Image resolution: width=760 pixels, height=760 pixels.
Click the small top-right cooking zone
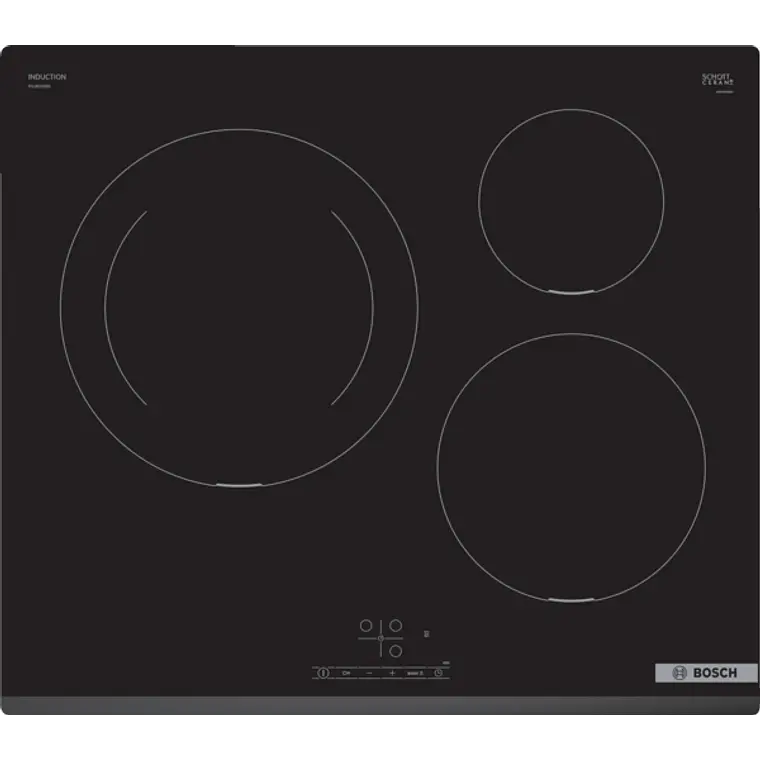571,202
